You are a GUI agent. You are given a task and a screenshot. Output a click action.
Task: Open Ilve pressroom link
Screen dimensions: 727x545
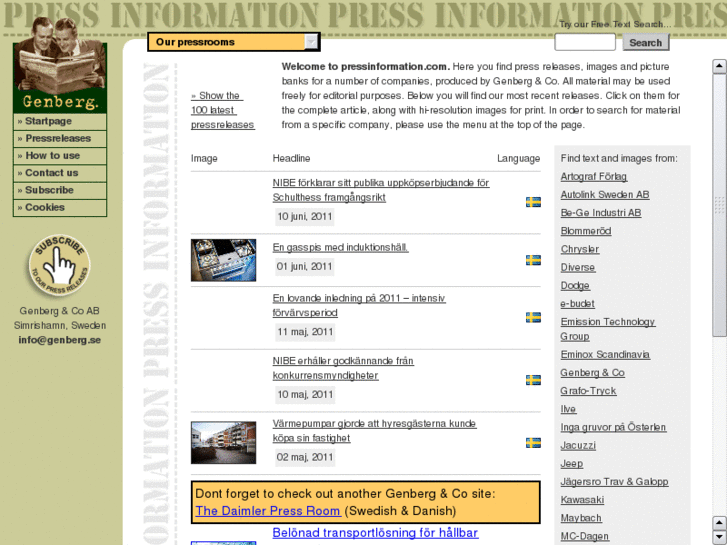tap(568, 409)
